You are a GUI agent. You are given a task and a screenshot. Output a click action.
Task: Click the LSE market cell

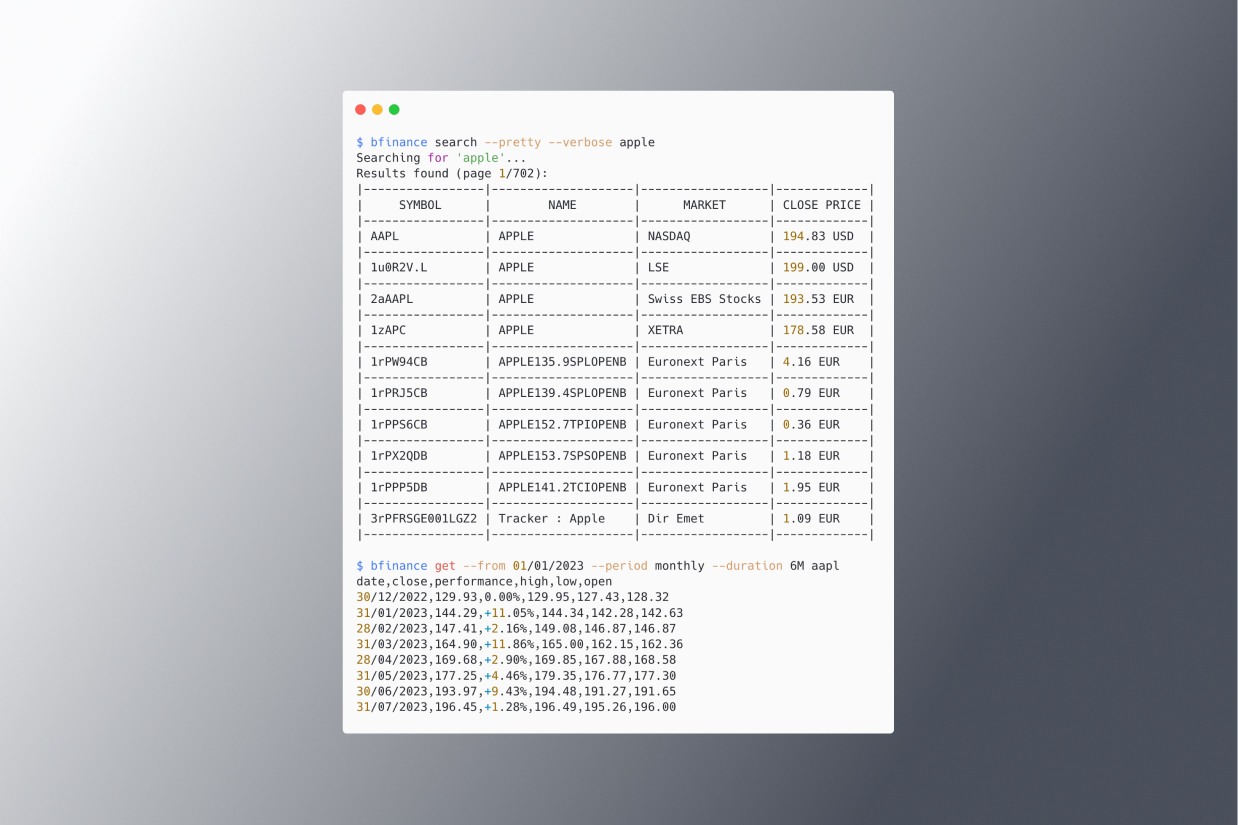(x=658, y=267)
